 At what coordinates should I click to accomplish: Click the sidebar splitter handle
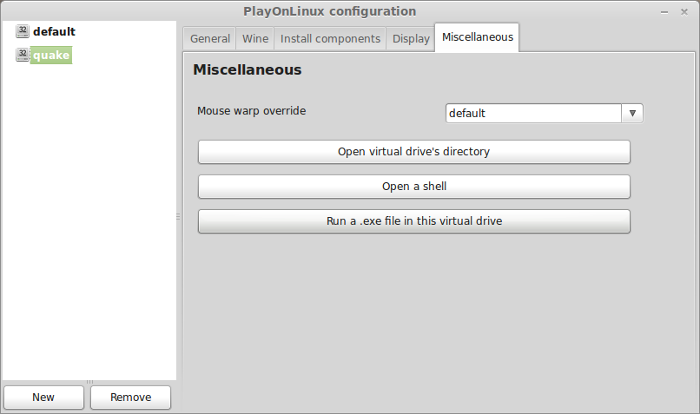pyautogui.click(x=178, y=217)
